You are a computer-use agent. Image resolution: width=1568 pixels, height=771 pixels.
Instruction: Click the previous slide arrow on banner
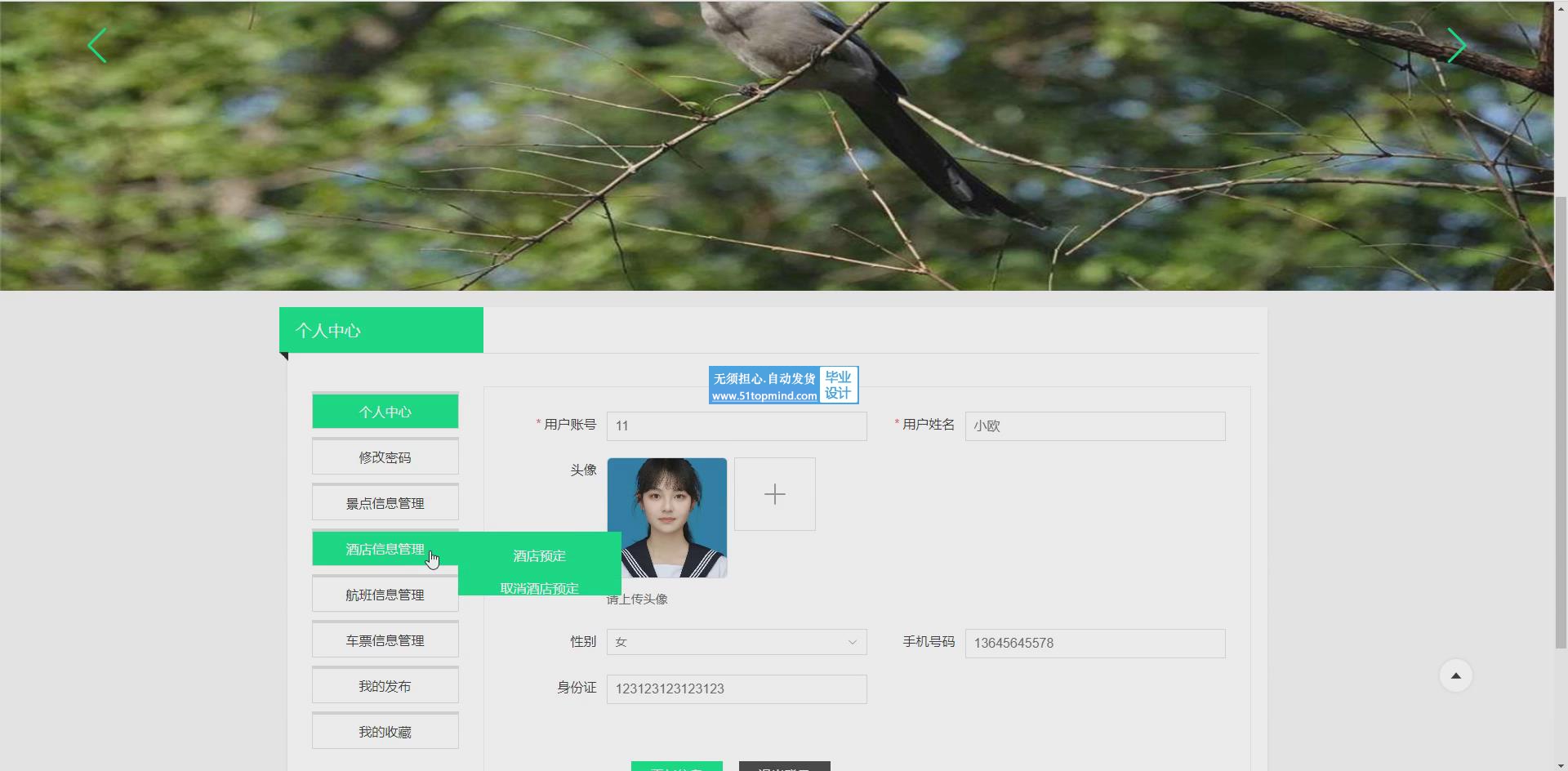(x=97, y=46)
